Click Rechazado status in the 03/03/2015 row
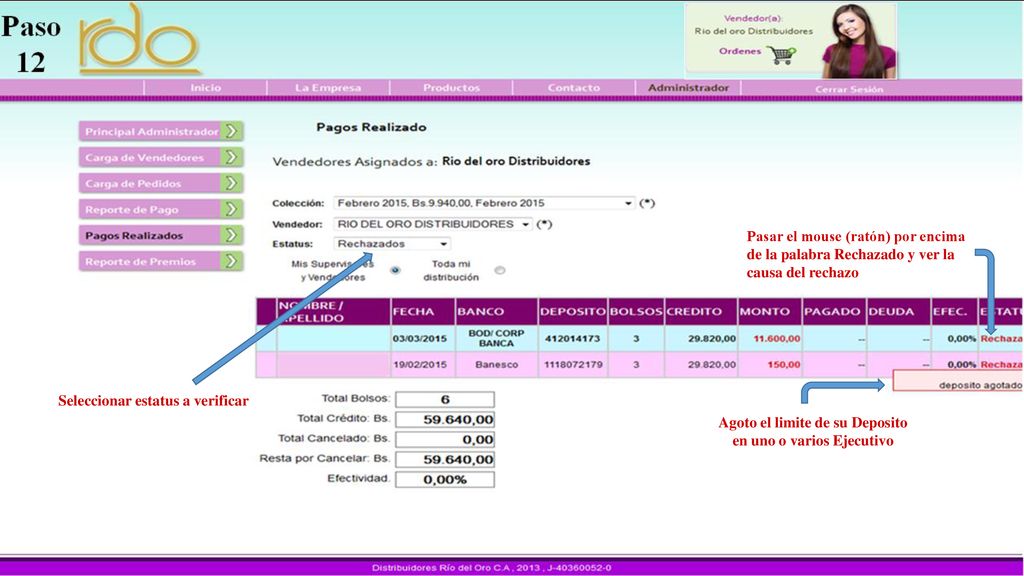Screen dimensions: 1024x576 pyautogui.click(x=1002, y=338)
